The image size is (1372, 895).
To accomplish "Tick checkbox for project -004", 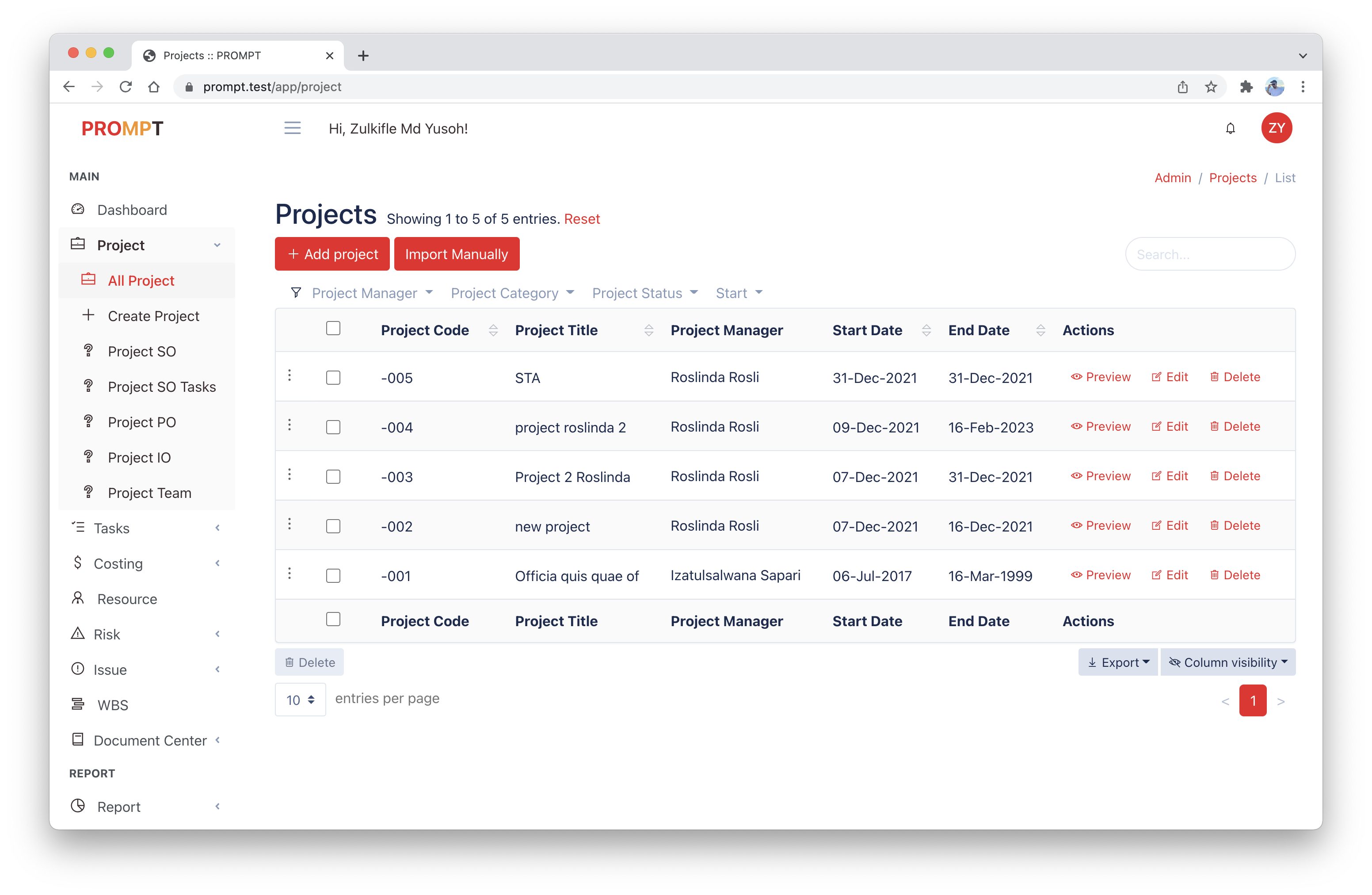I will [333, 427].
